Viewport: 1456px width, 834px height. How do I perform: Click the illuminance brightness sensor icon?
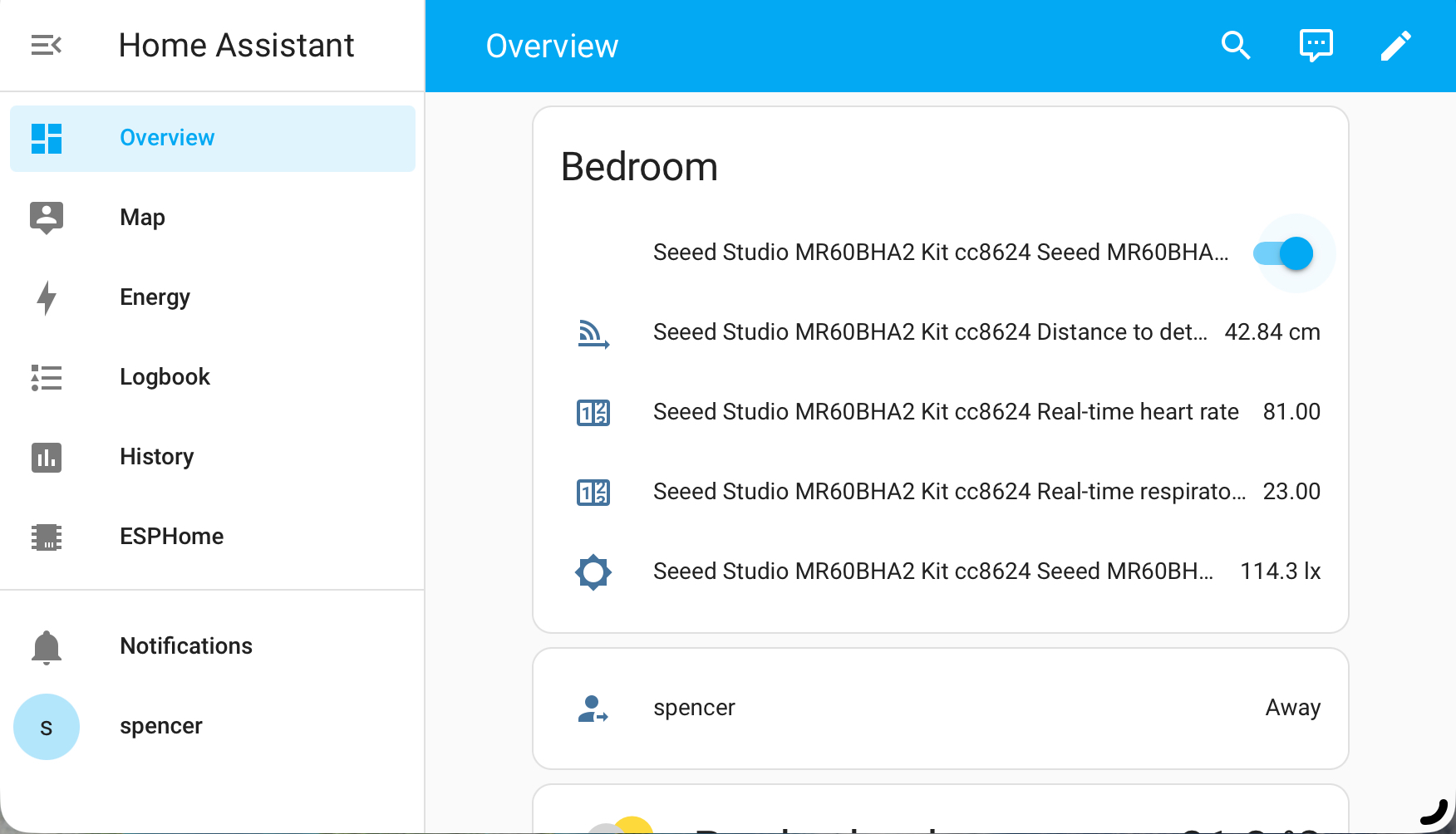pos(593,572)
